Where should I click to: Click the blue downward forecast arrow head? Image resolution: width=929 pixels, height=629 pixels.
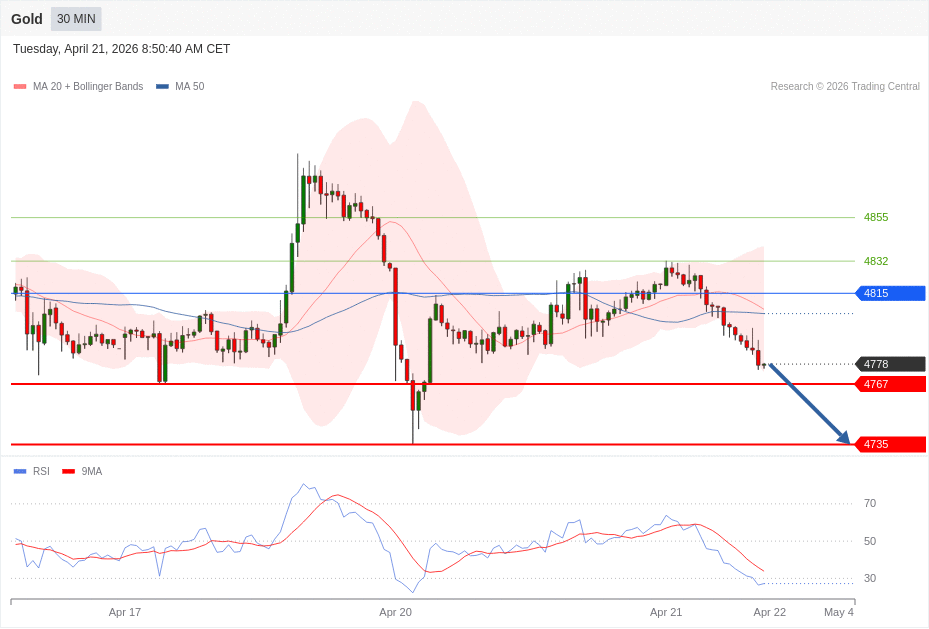(844, 438)
